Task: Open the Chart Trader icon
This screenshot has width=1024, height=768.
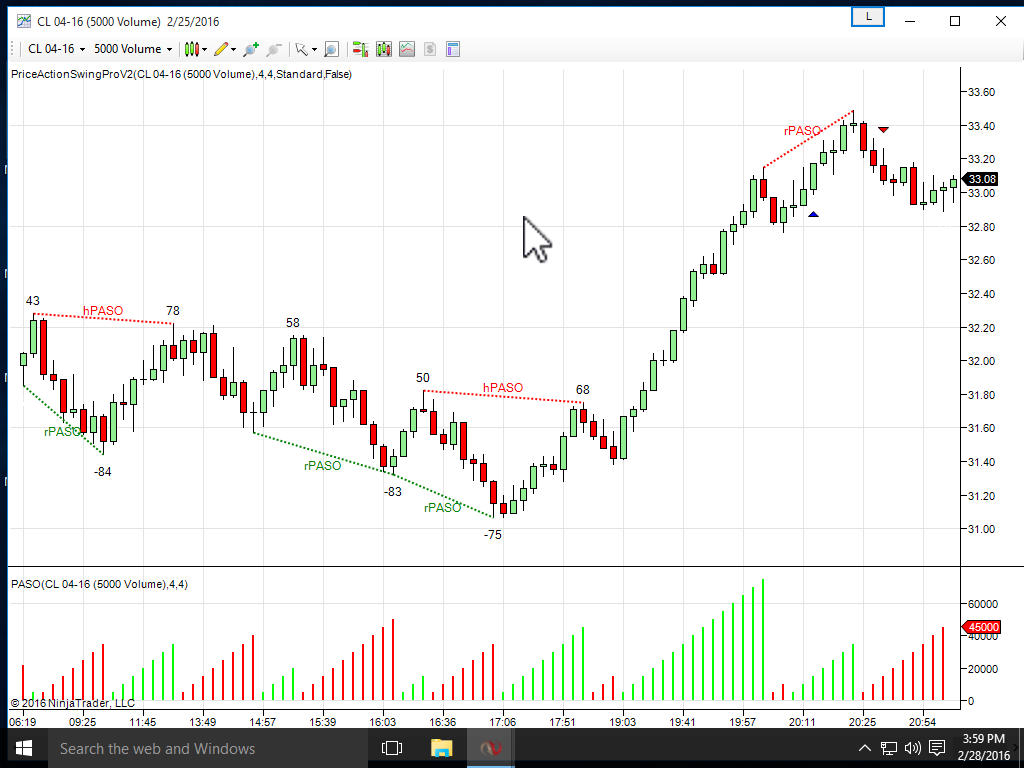Action: [360, 49]
